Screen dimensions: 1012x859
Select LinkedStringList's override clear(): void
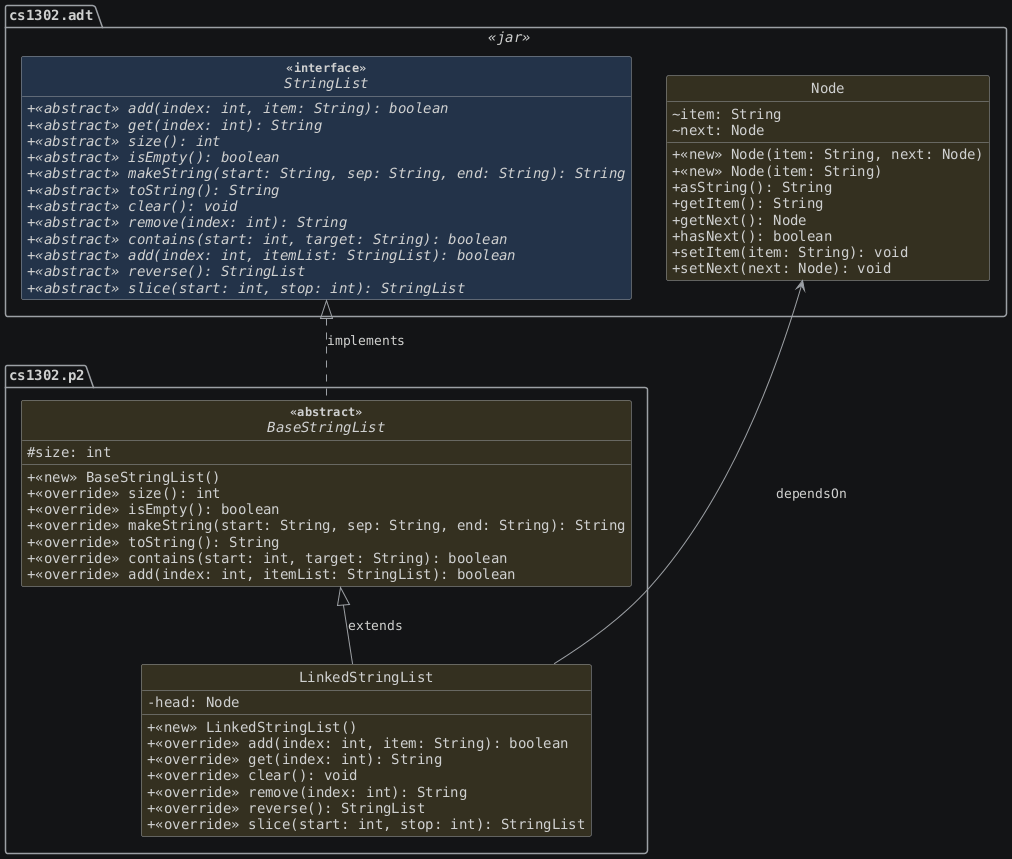(x=252, y=776)
